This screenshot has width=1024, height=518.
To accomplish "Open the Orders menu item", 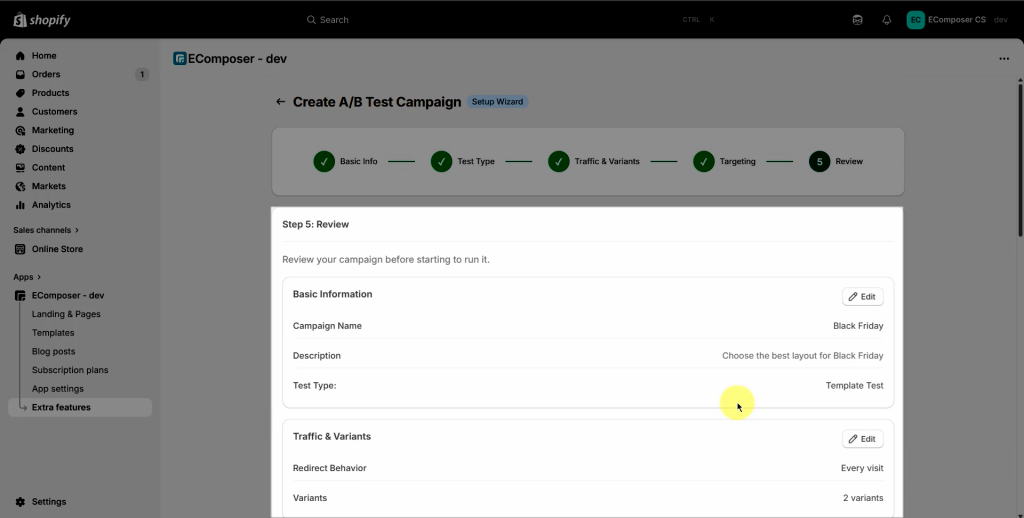I will 46,74.
